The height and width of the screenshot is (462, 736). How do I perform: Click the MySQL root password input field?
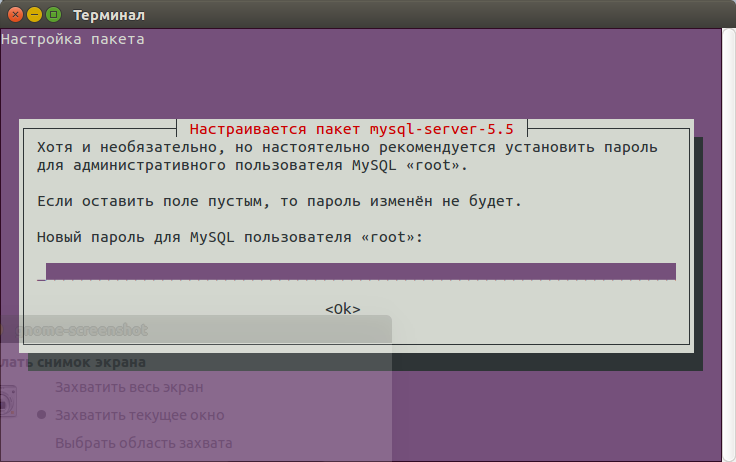coord(357,271)
